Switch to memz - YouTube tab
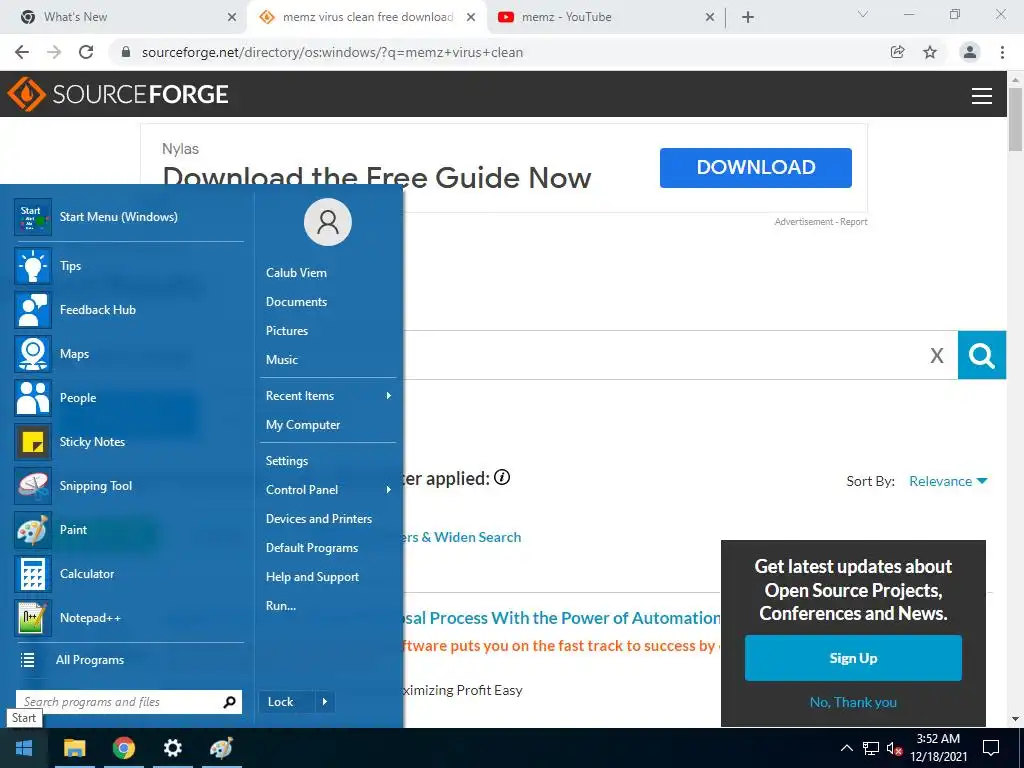The width and height of the screenshot is (1024, 768). tap(605, 17)
